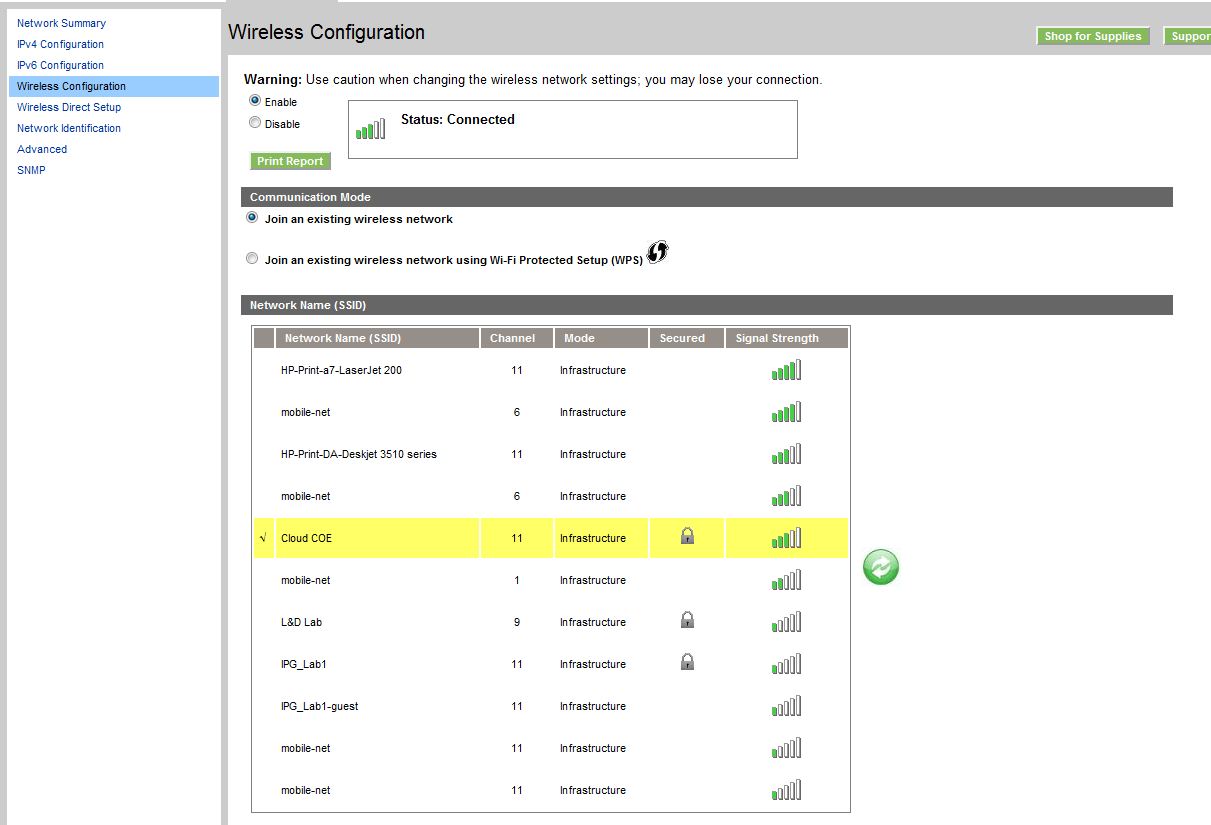Select the L&D Lab network

click(301, 622)
